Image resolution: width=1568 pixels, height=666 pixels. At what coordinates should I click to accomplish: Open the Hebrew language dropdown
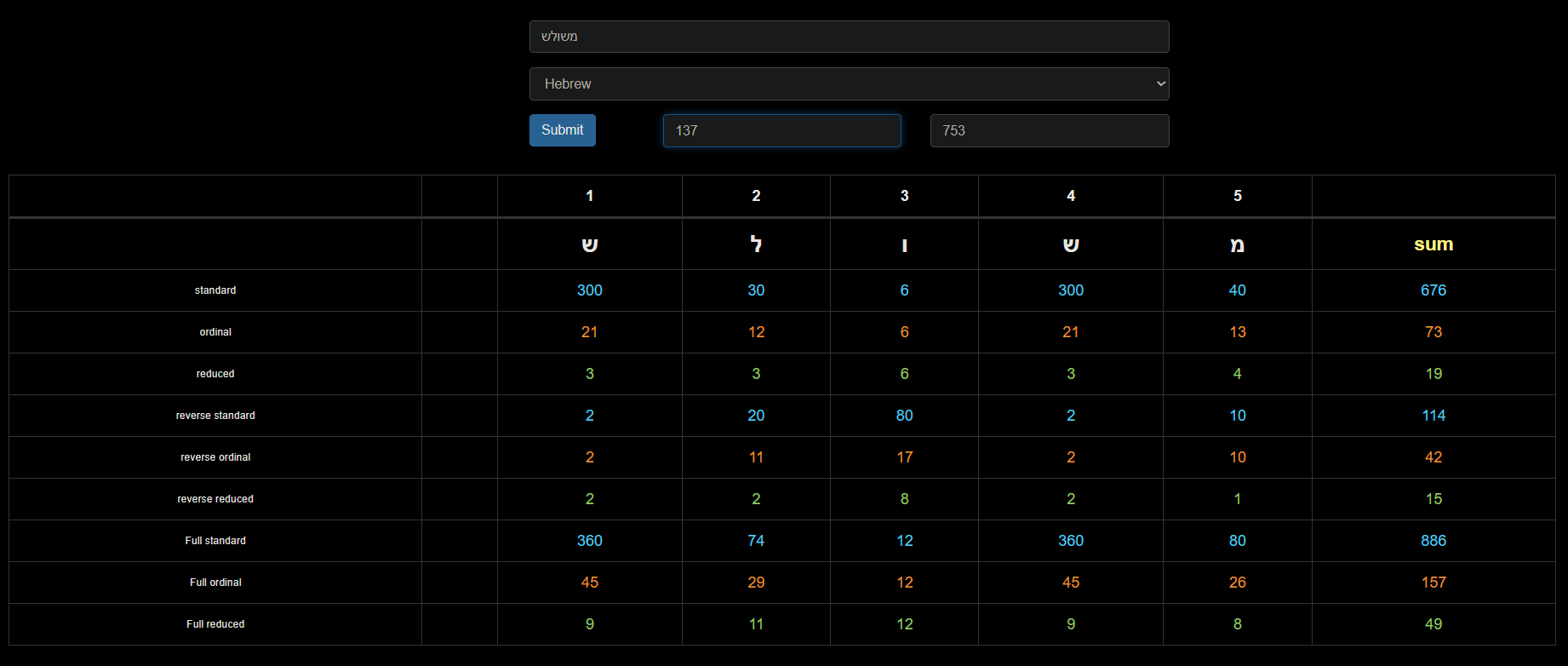click(x=849, y=83)
